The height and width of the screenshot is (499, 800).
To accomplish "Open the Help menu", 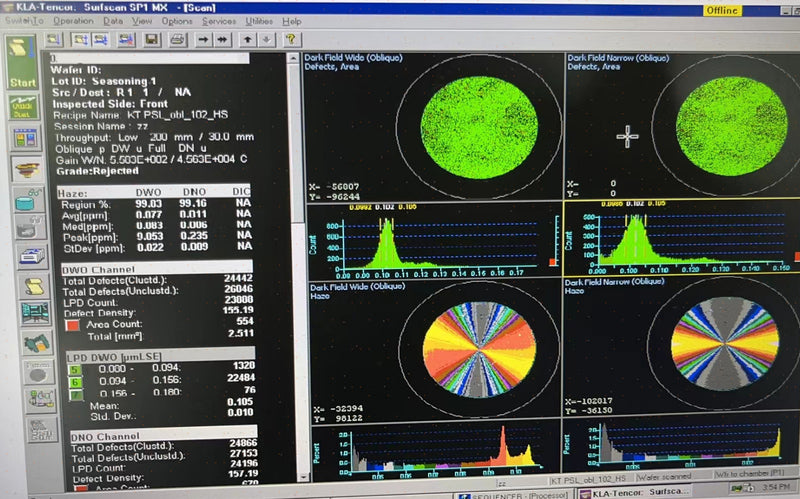I will [292, 21].
